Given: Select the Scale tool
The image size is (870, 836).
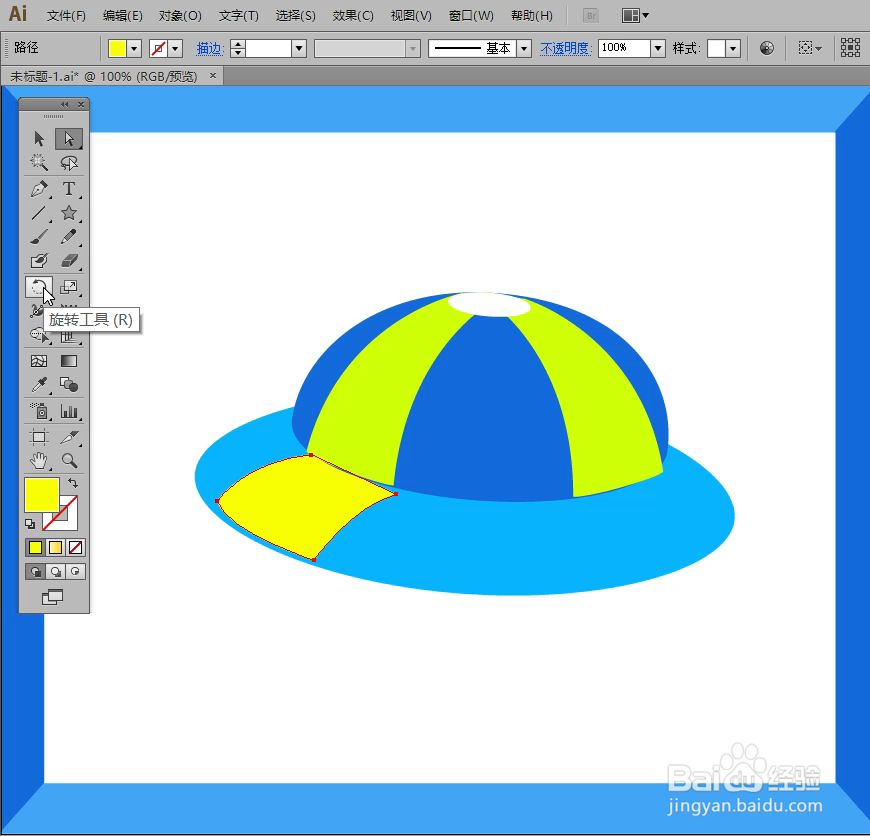Looking at the screenshot, I should (69, 287).
